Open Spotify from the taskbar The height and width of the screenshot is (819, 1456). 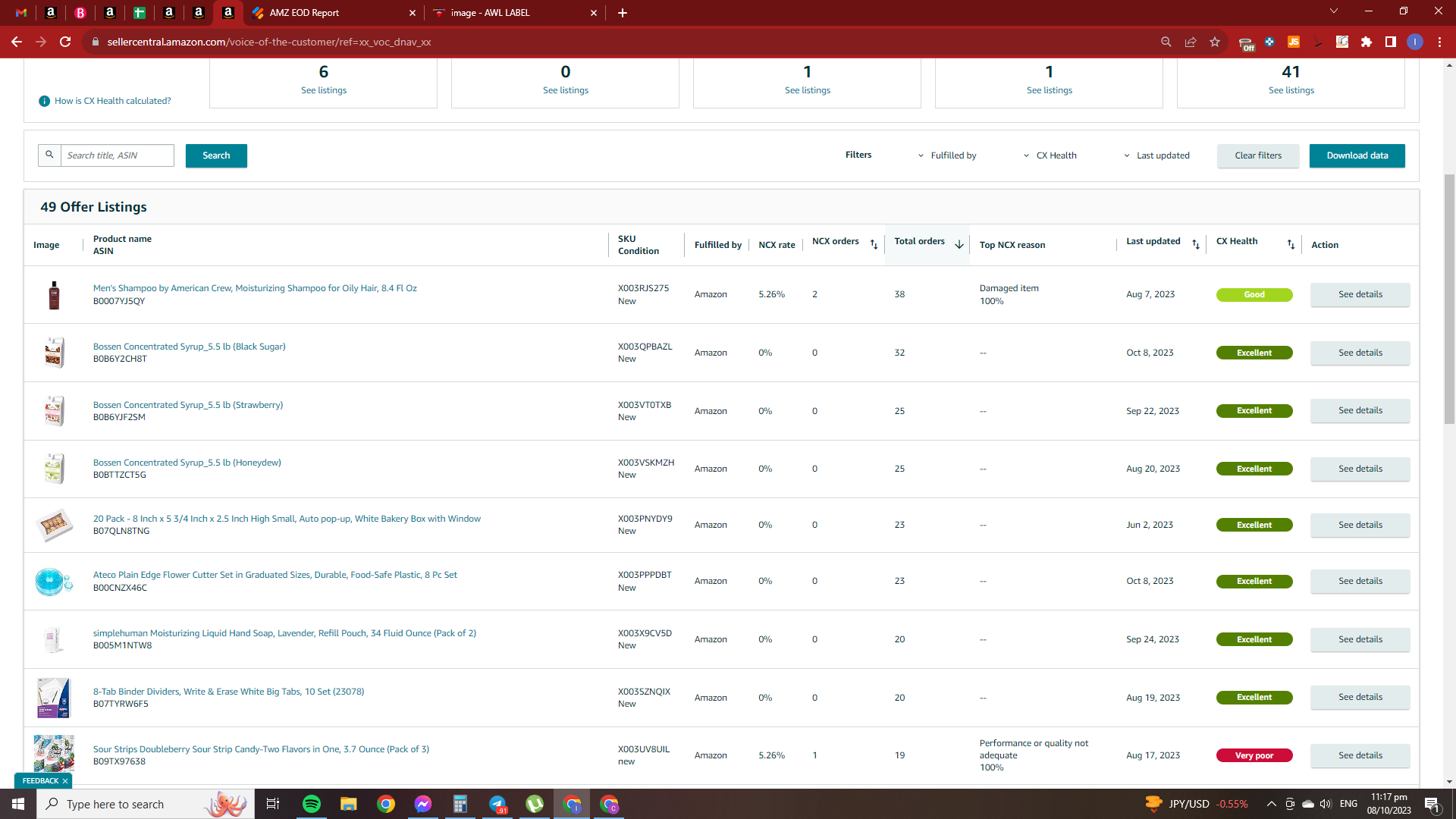tap(312, 804)
